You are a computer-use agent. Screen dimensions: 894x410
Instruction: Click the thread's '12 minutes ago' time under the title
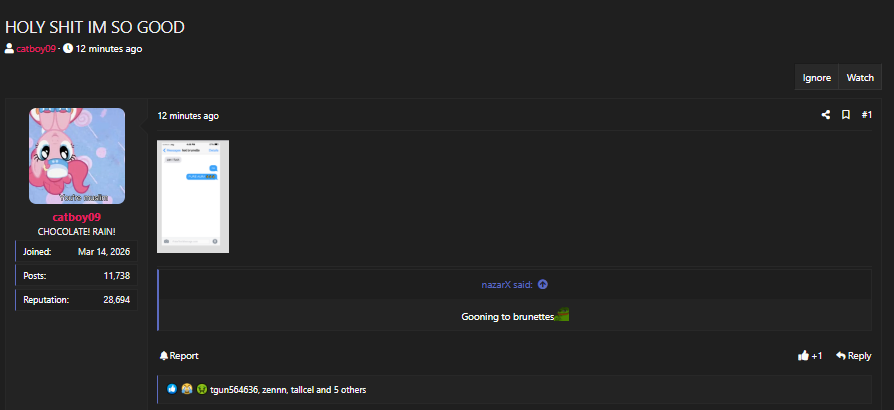(x=108, y=48)
